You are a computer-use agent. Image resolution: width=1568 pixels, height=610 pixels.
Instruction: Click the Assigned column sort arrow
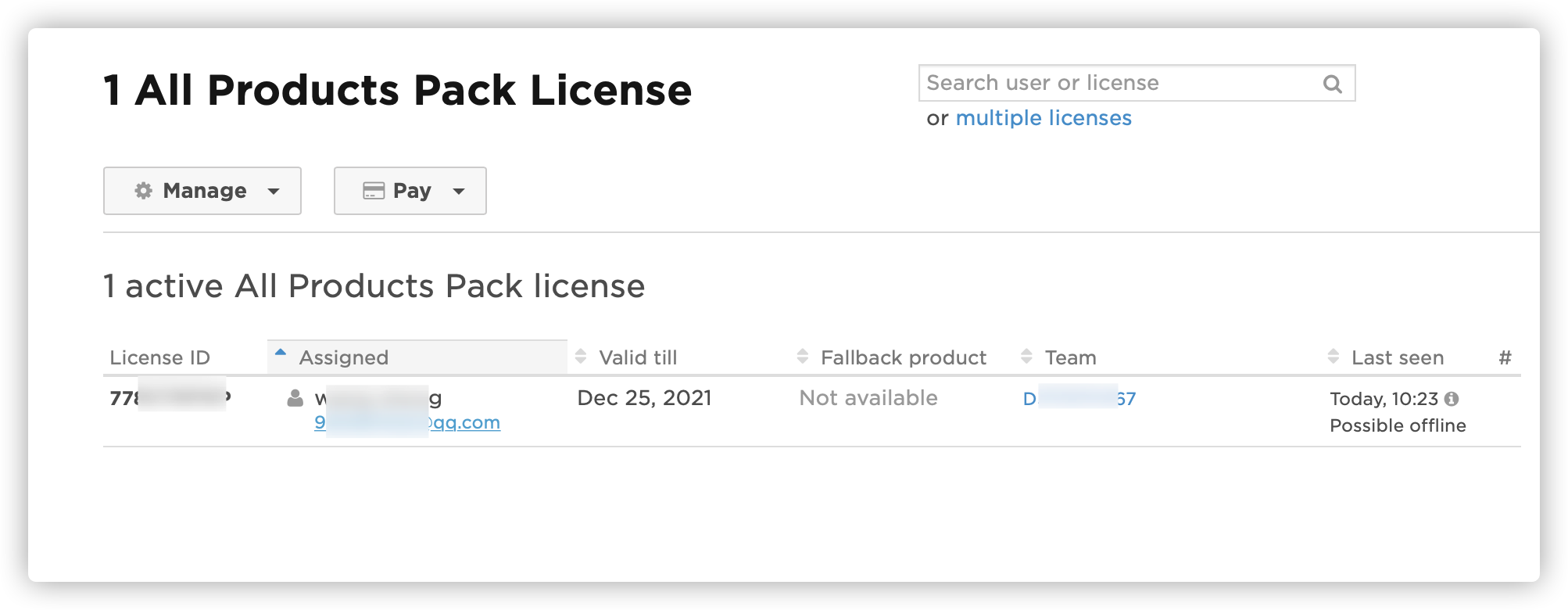tap(281, 353)
